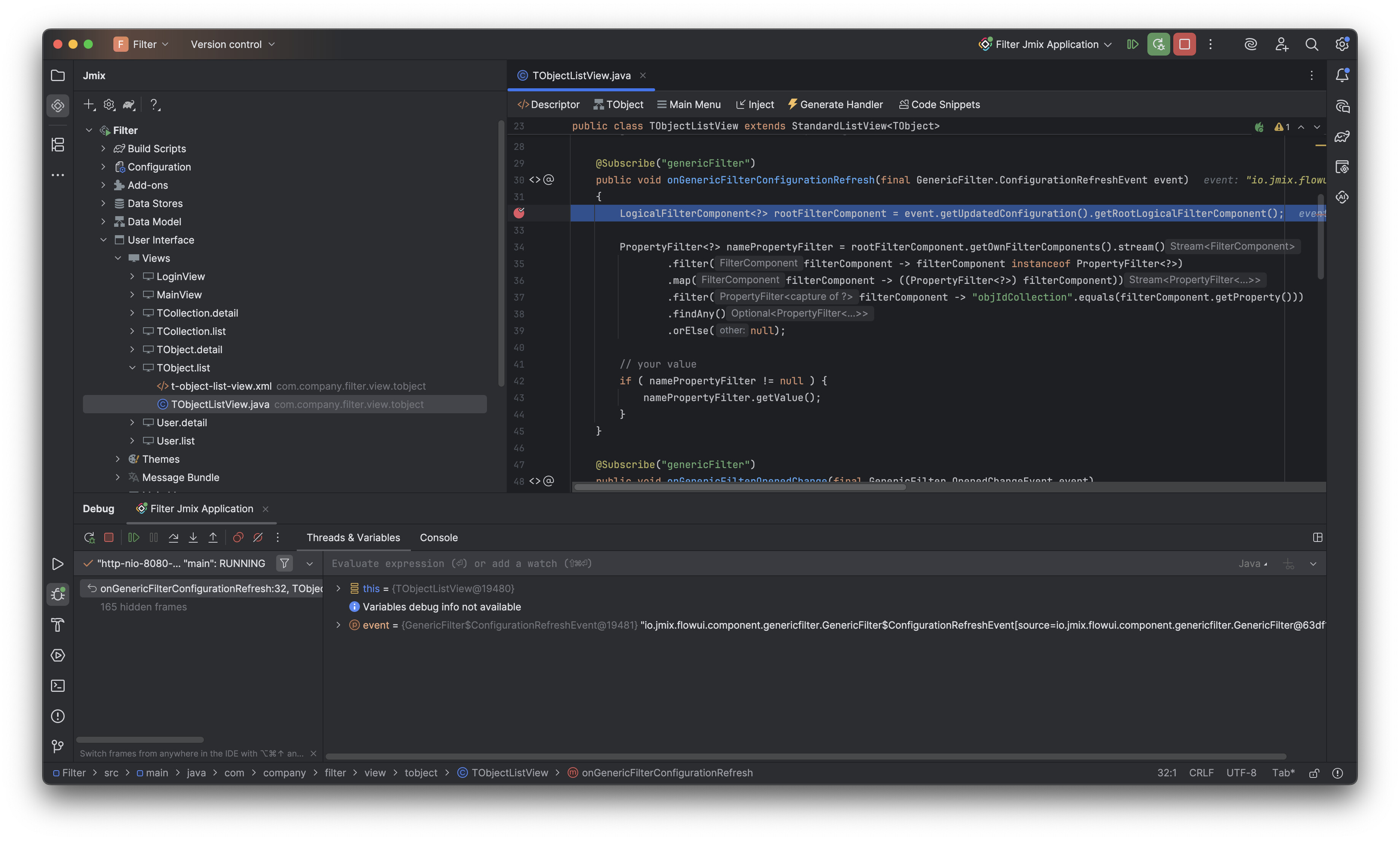Screen dimensions: 1400x841
Task: Open Search Everywhere magnifier
Action: (x=1311, y=44)
